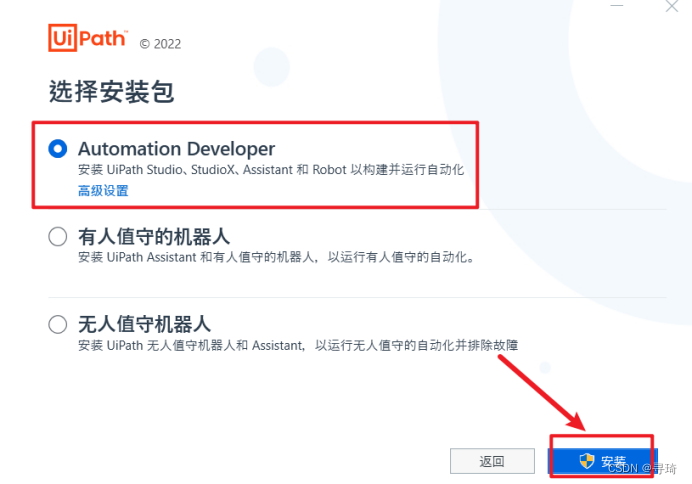The height and width of the screenshot is (484, 692).
Task: Click the 选择安装包 title
Action: [112, 92]
